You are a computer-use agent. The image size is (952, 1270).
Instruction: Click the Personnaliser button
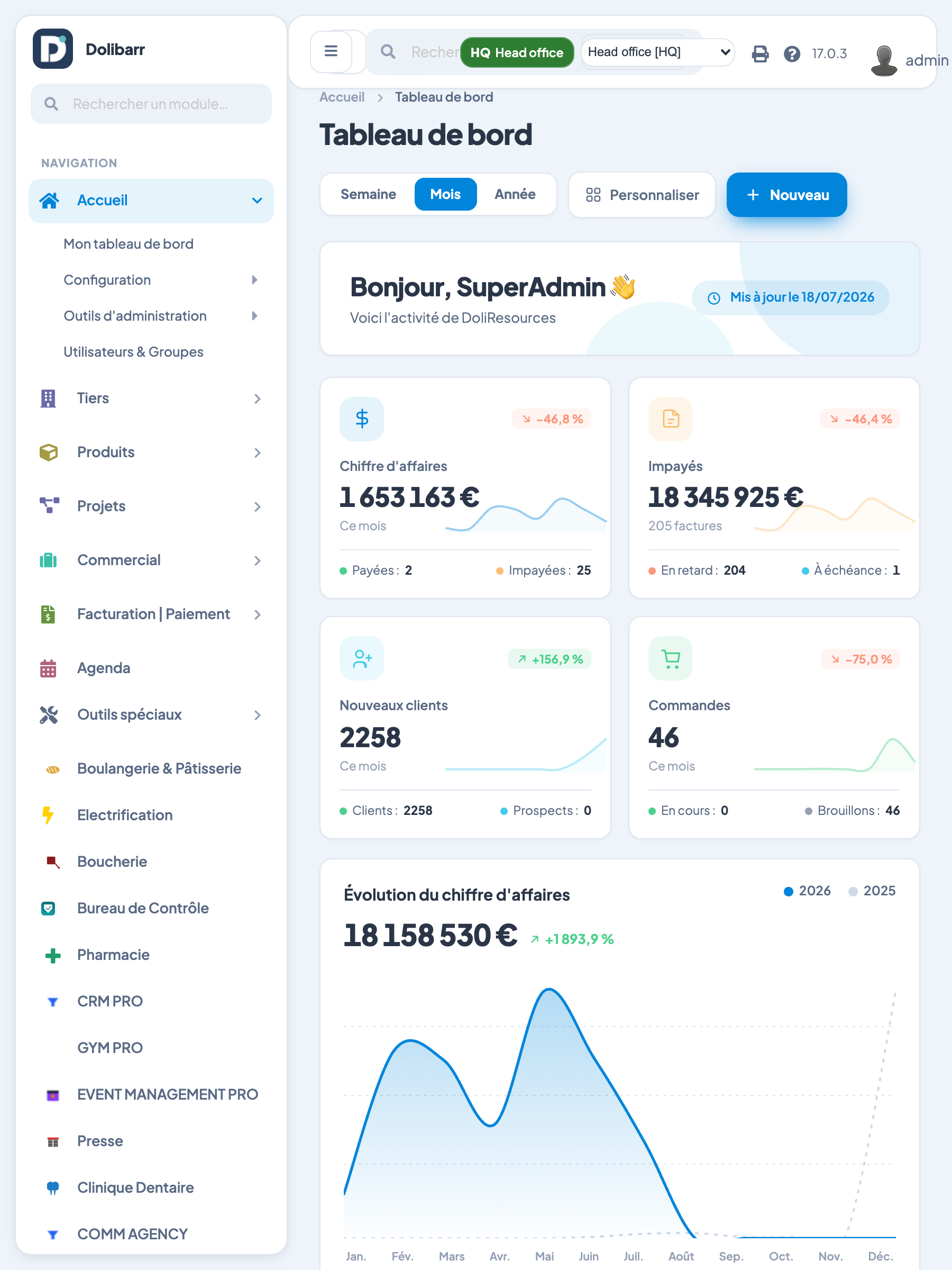[x=642, y=195]
